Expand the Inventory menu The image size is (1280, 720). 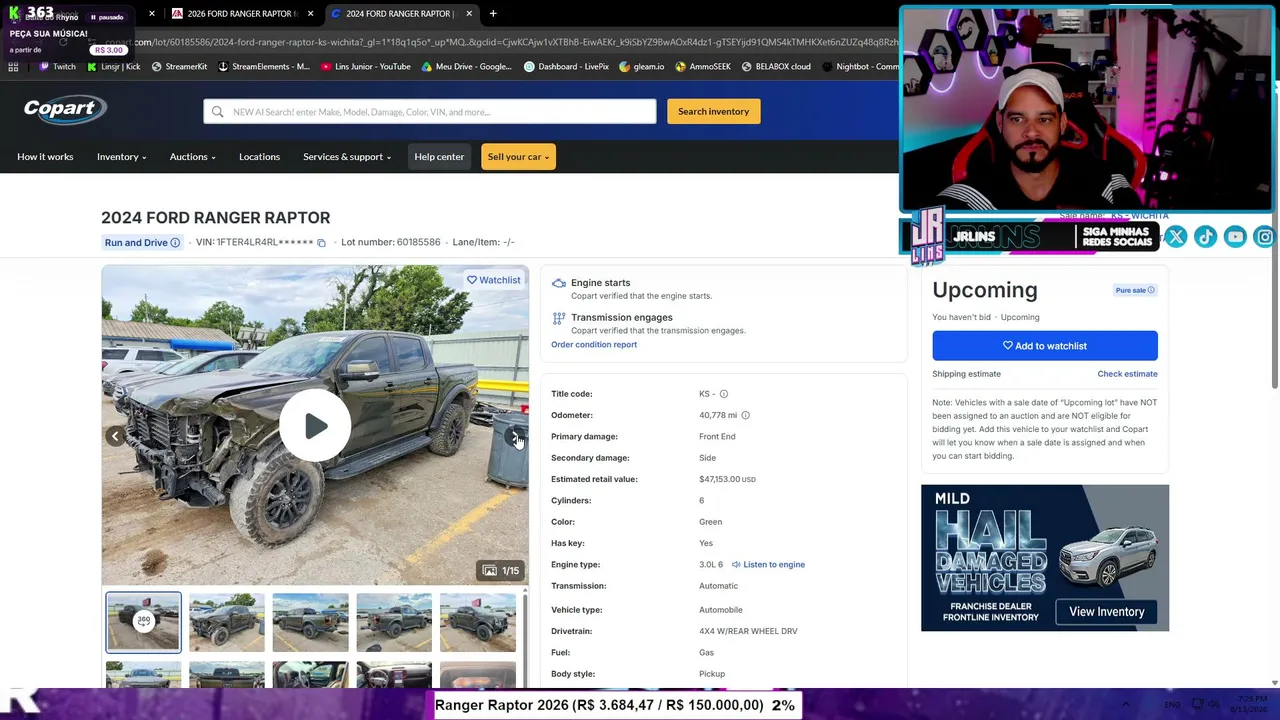point(122,157)
